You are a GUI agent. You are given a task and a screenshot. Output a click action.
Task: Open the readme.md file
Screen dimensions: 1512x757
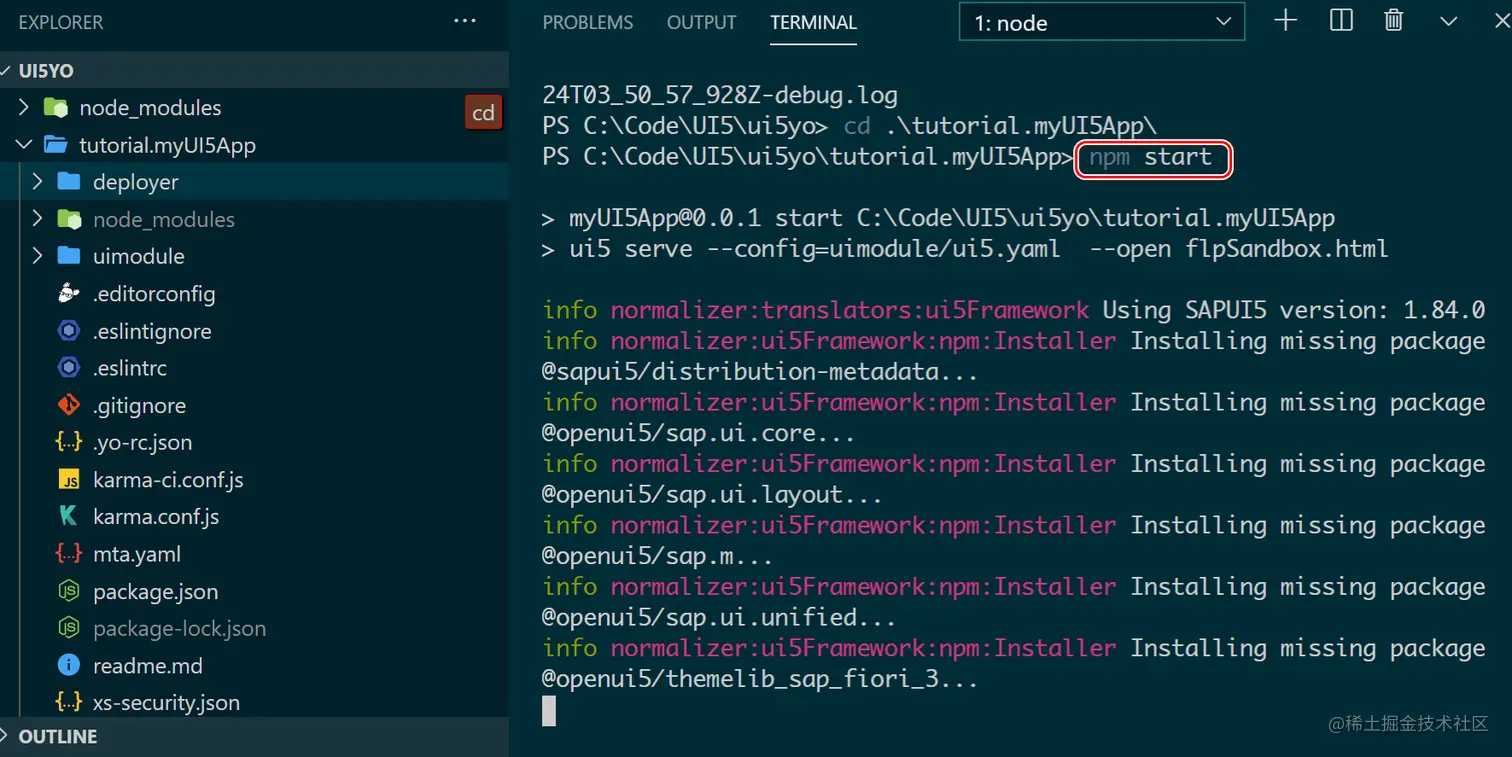click(x=147, y=665)
